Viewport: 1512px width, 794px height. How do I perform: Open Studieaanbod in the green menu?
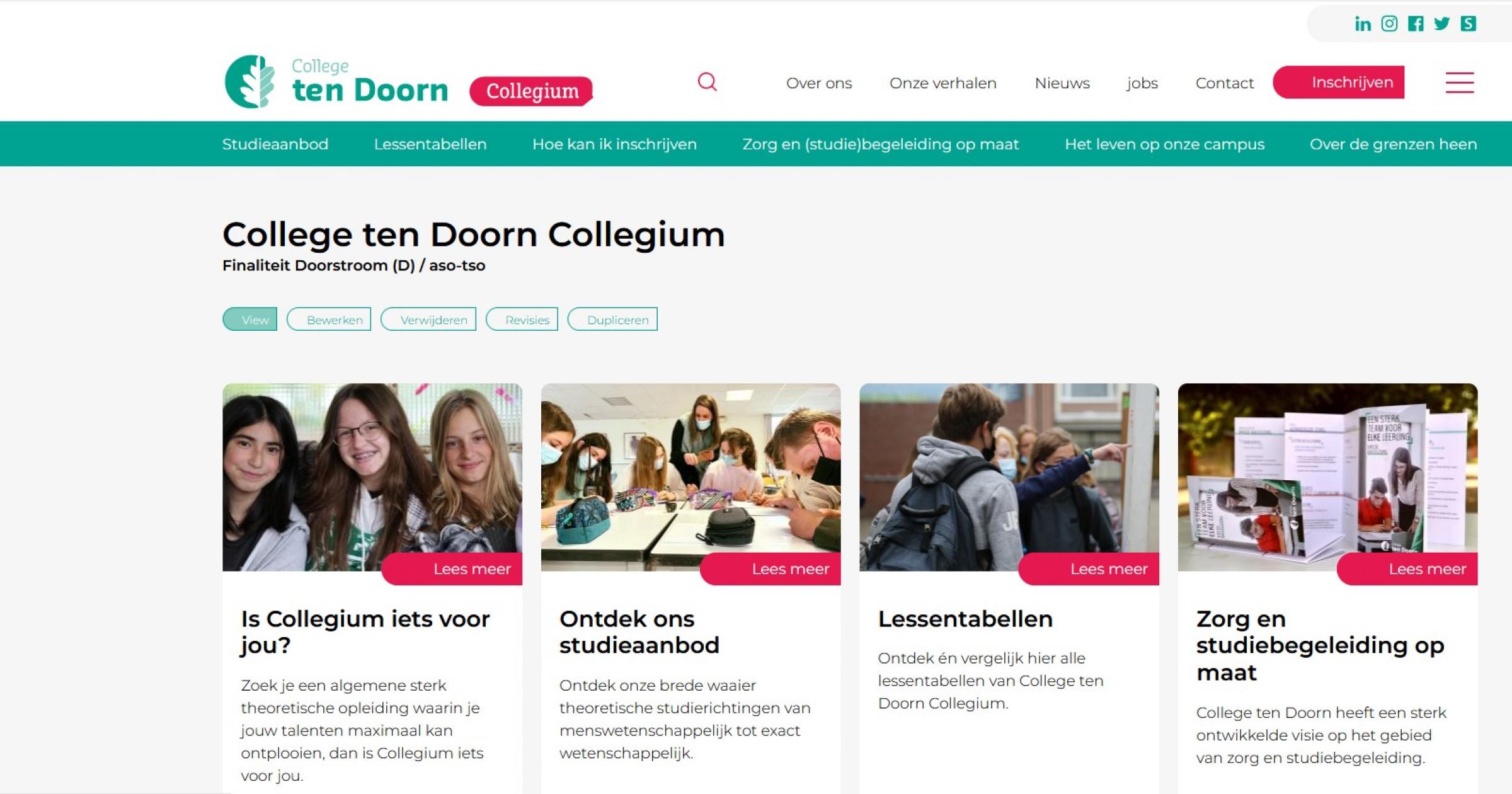pos(275,144)
